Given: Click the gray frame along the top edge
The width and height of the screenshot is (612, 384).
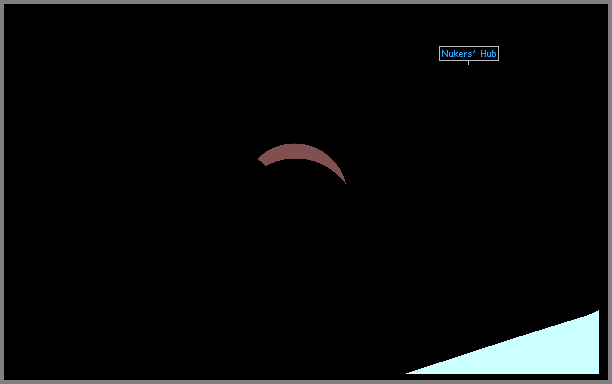Looking at the screenshot, I should pos(306,2).
